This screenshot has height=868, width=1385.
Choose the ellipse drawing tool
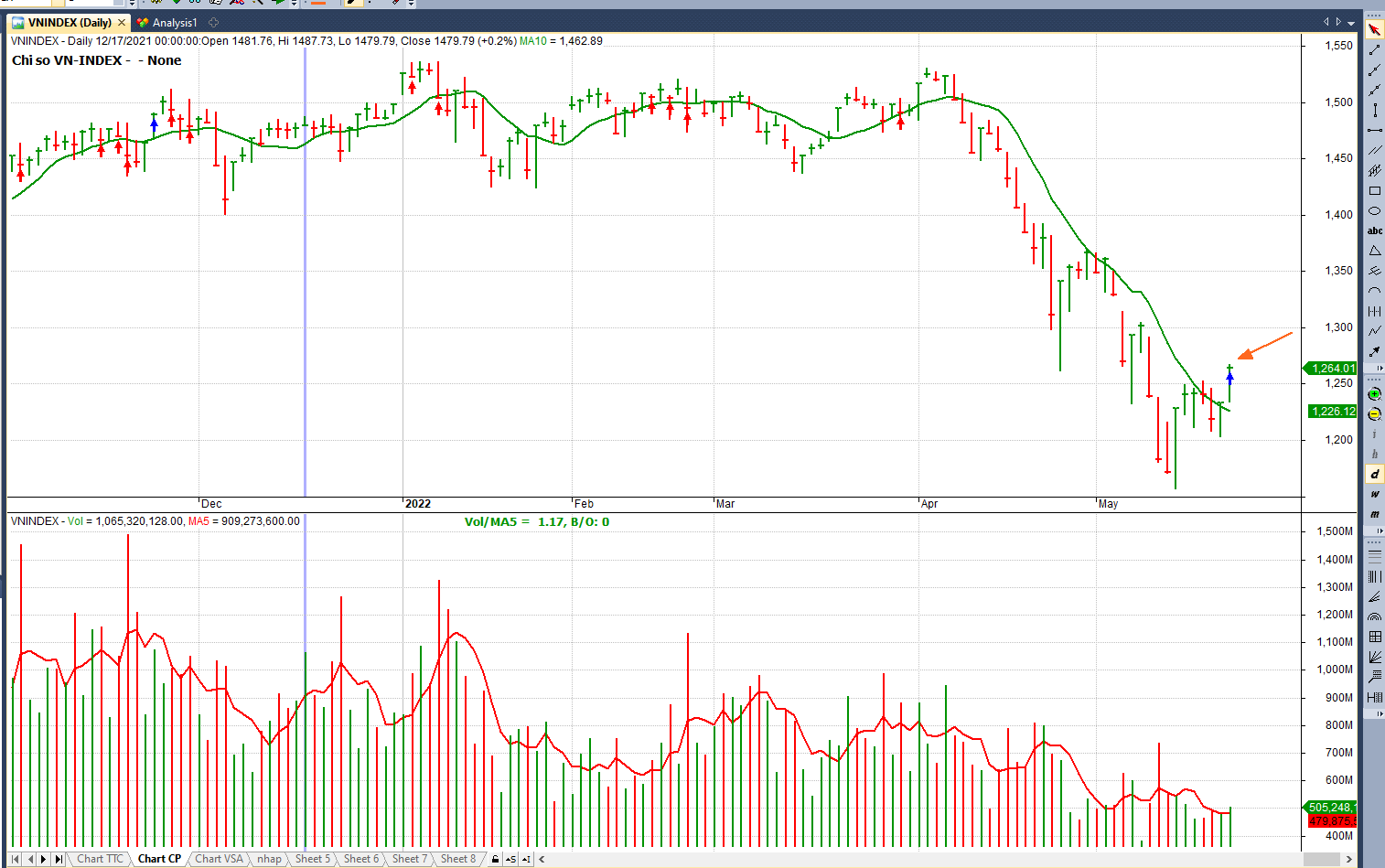point(1374,211)
